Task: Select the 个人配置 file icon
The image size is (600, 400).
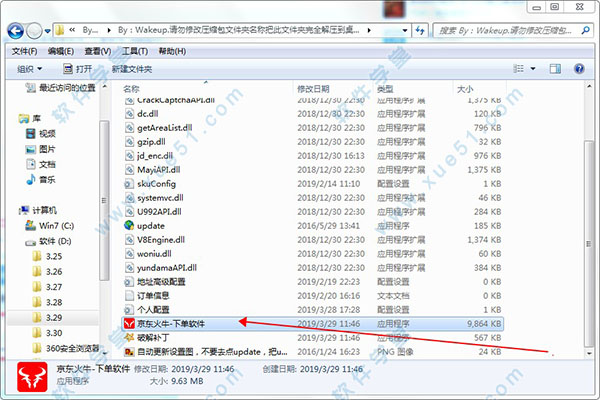Action: 129,310
